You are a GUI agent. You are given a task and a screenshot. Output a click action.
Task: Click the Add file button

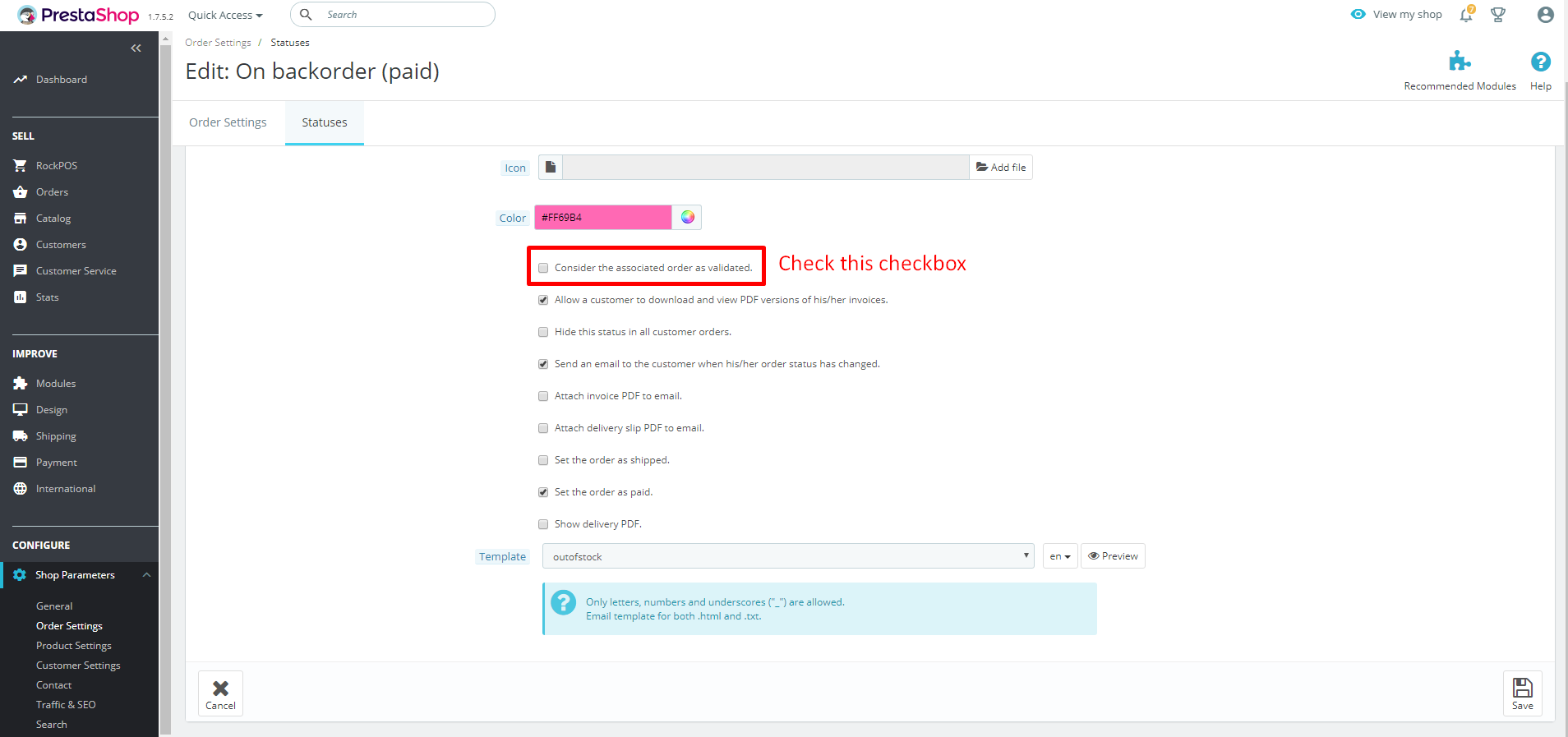coord(1001,168)
